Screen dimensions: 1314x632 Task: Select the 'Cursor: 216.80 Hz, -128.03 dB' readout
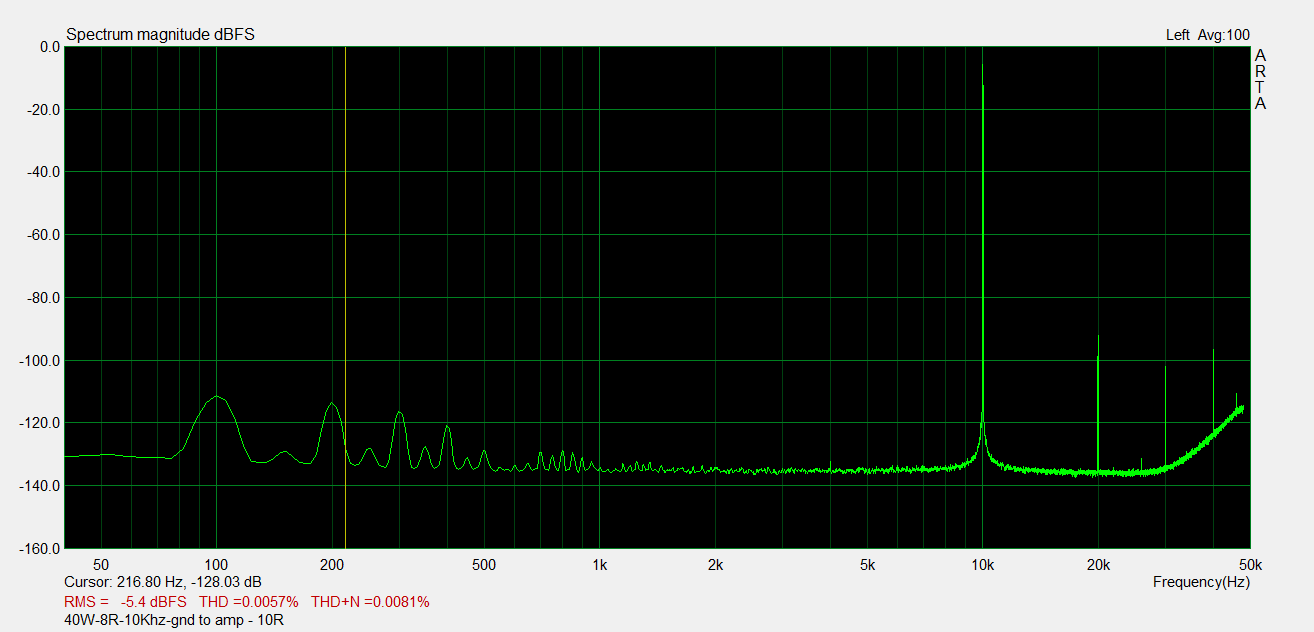(163, 582)
